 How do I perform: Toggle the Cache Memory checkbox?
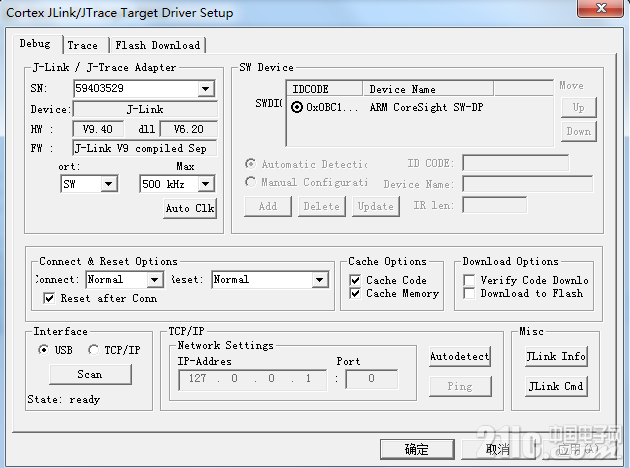click(355, 293)
